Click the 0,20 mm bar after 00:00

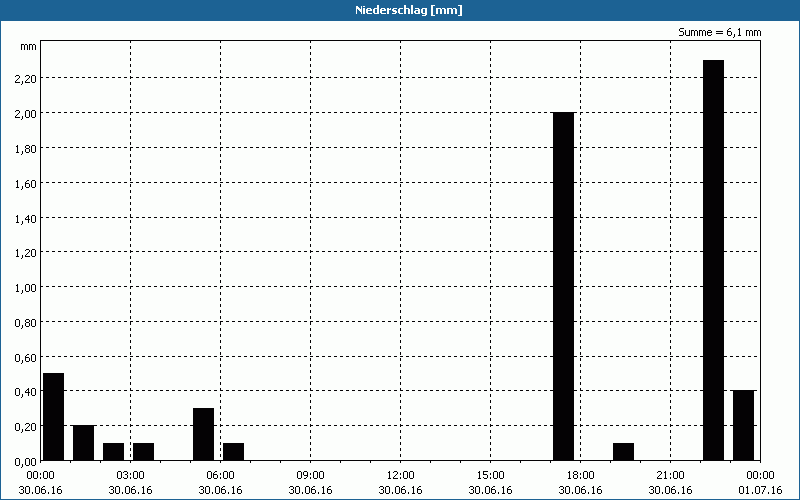(83, 443)
